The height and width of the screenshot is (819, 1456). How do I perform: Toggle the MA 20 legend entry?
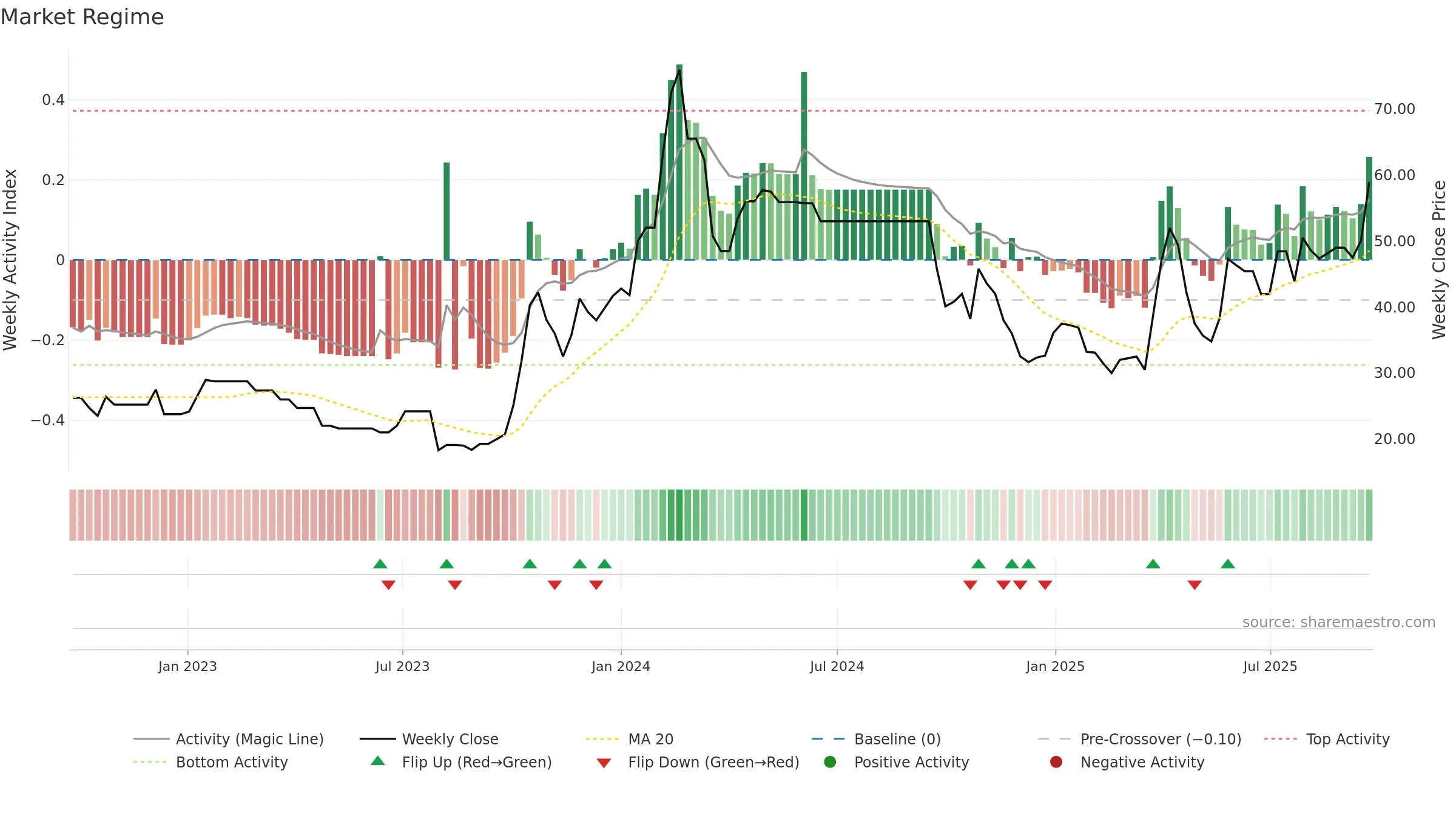[629, 739]
